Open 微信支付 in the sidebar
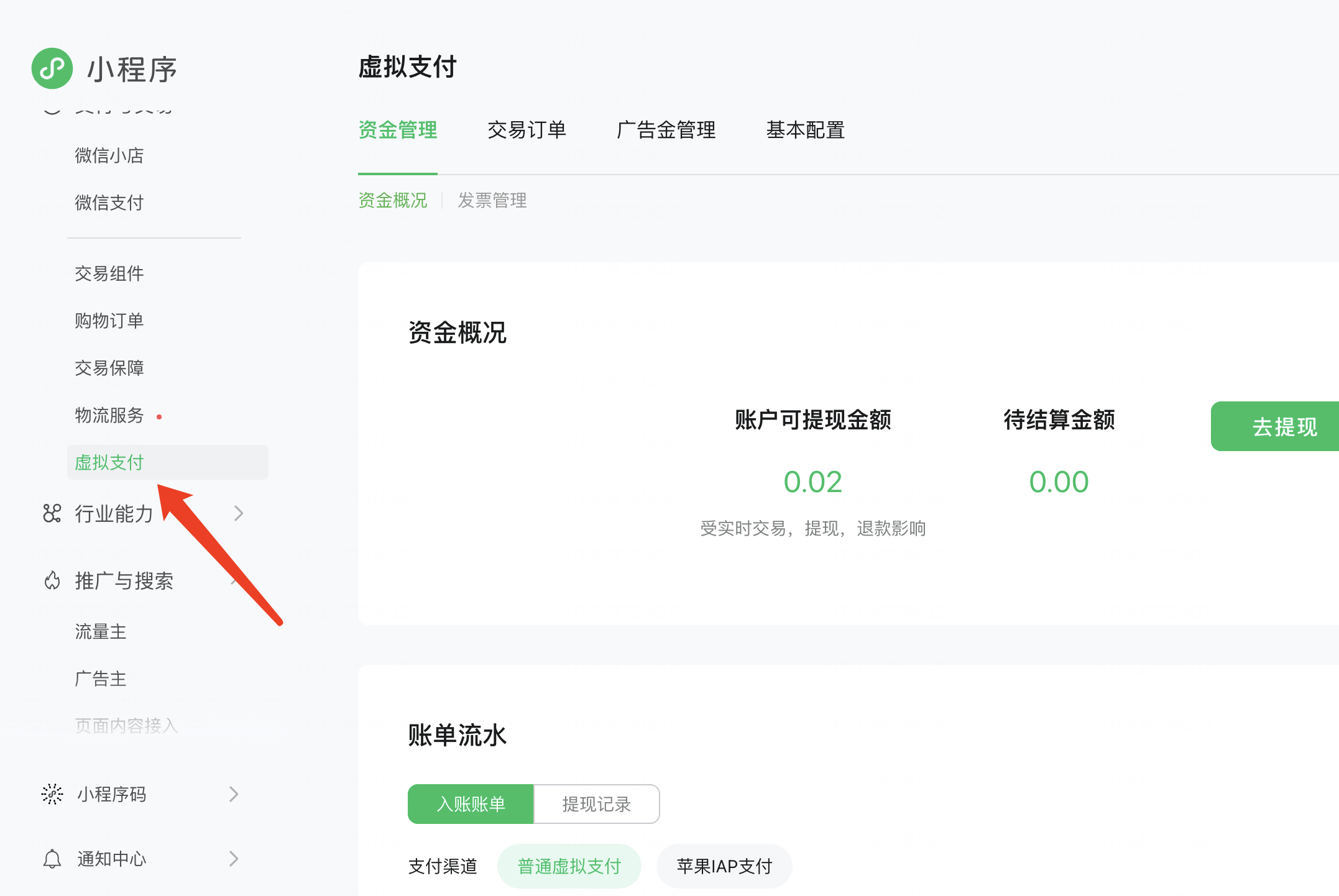The image size is (1339, 896). (109, 203)
